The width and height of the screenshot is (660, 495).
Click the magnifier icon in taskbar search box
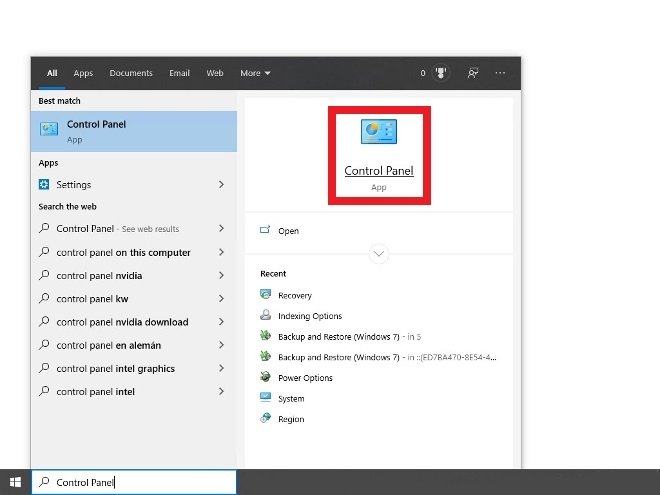[x=44, y=482]
